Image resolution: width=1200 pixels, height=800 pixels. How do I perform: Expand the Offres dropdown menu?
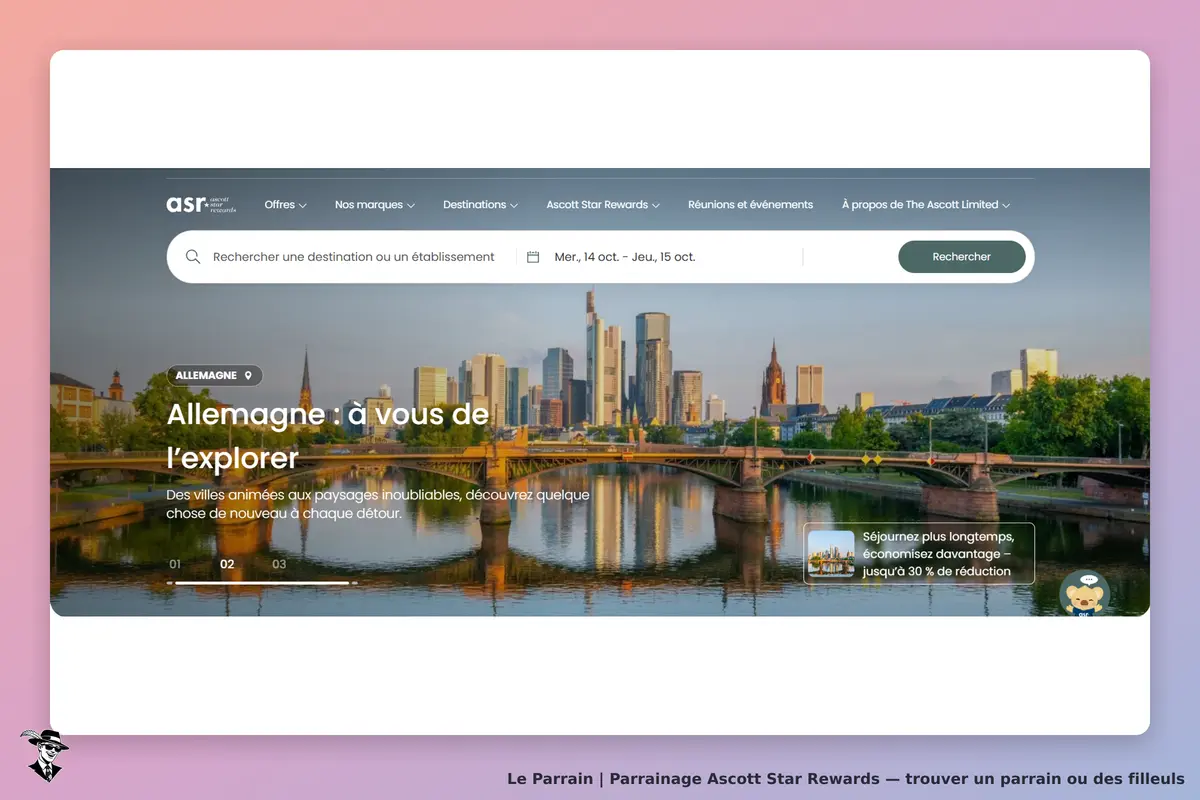285,205
